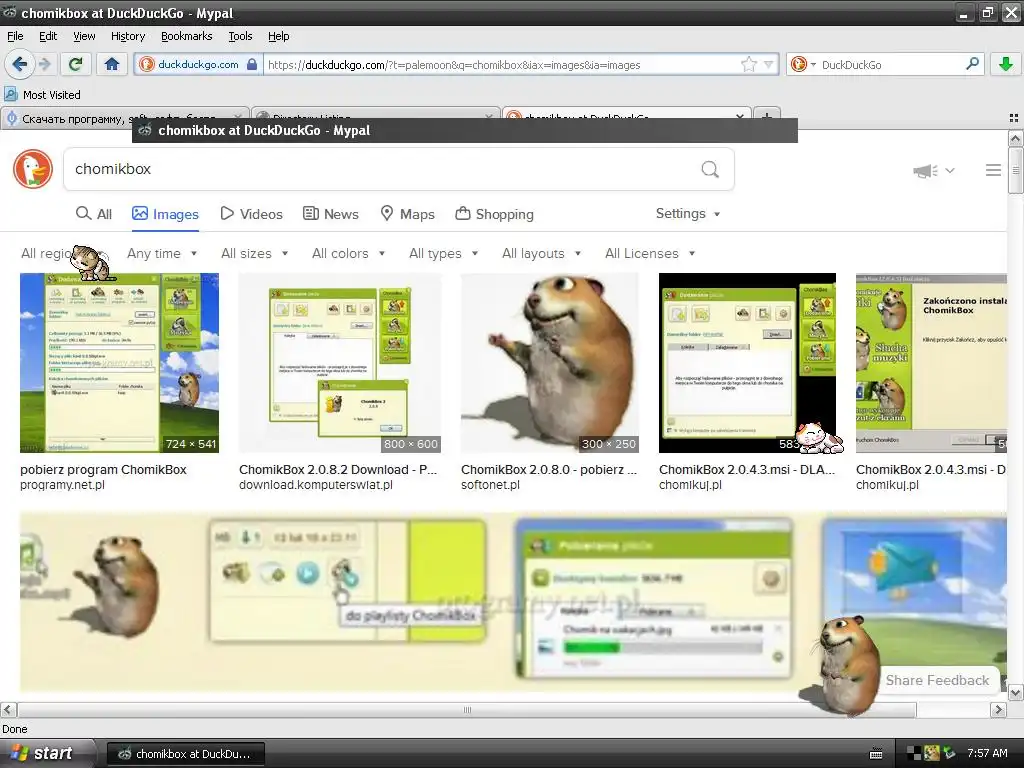Switch to the News tab
1024x768 pixels.
[x=330, y=214]
